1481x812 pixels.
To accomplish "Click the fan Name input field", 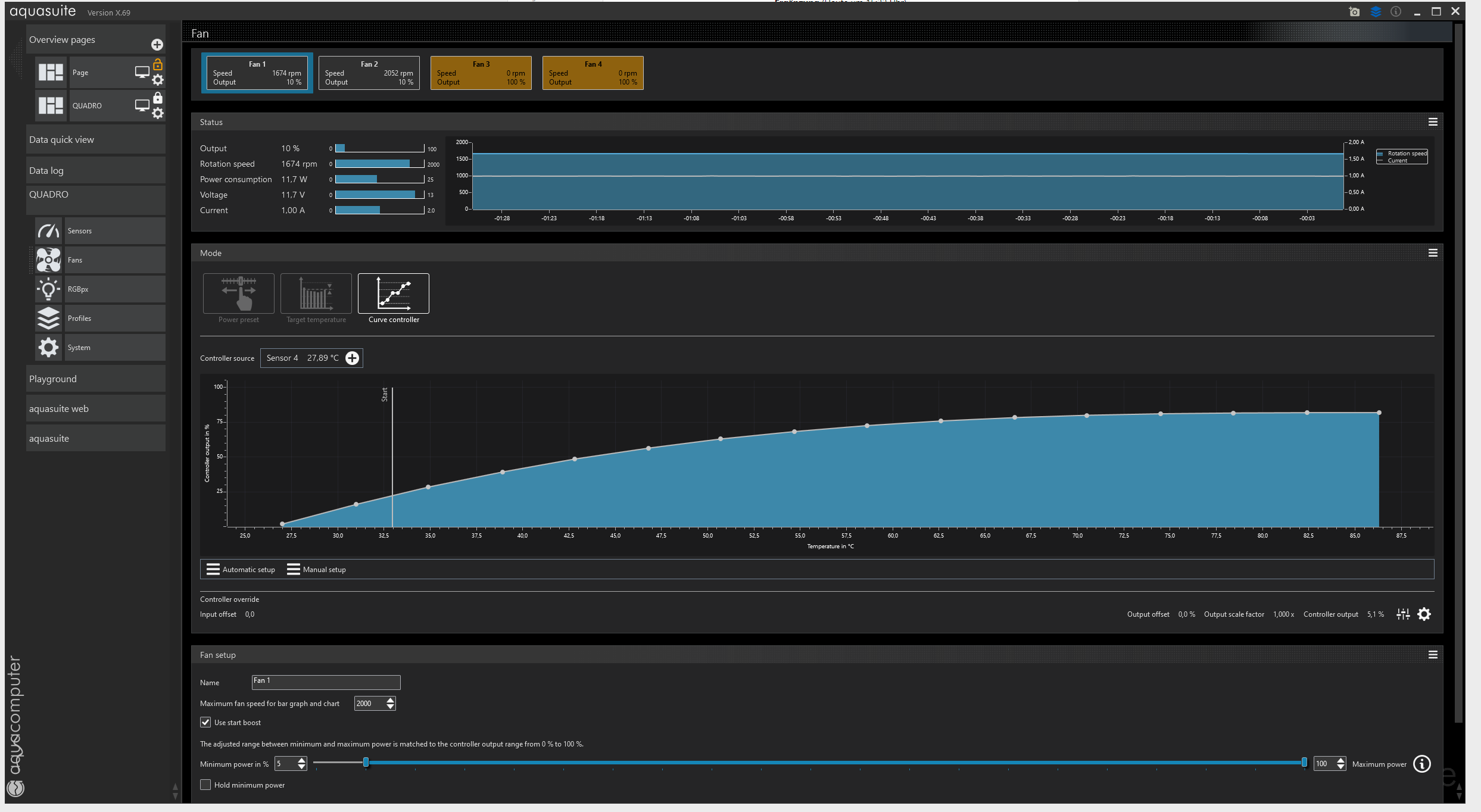I will coord(326,682).
